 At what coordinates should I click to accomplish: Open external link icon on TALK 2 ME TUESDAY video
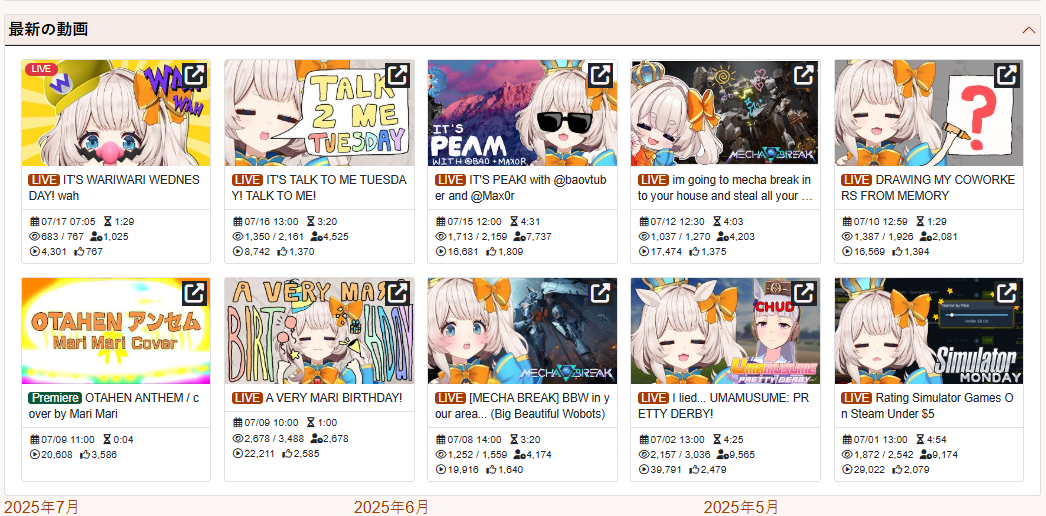tap(398, 75)
